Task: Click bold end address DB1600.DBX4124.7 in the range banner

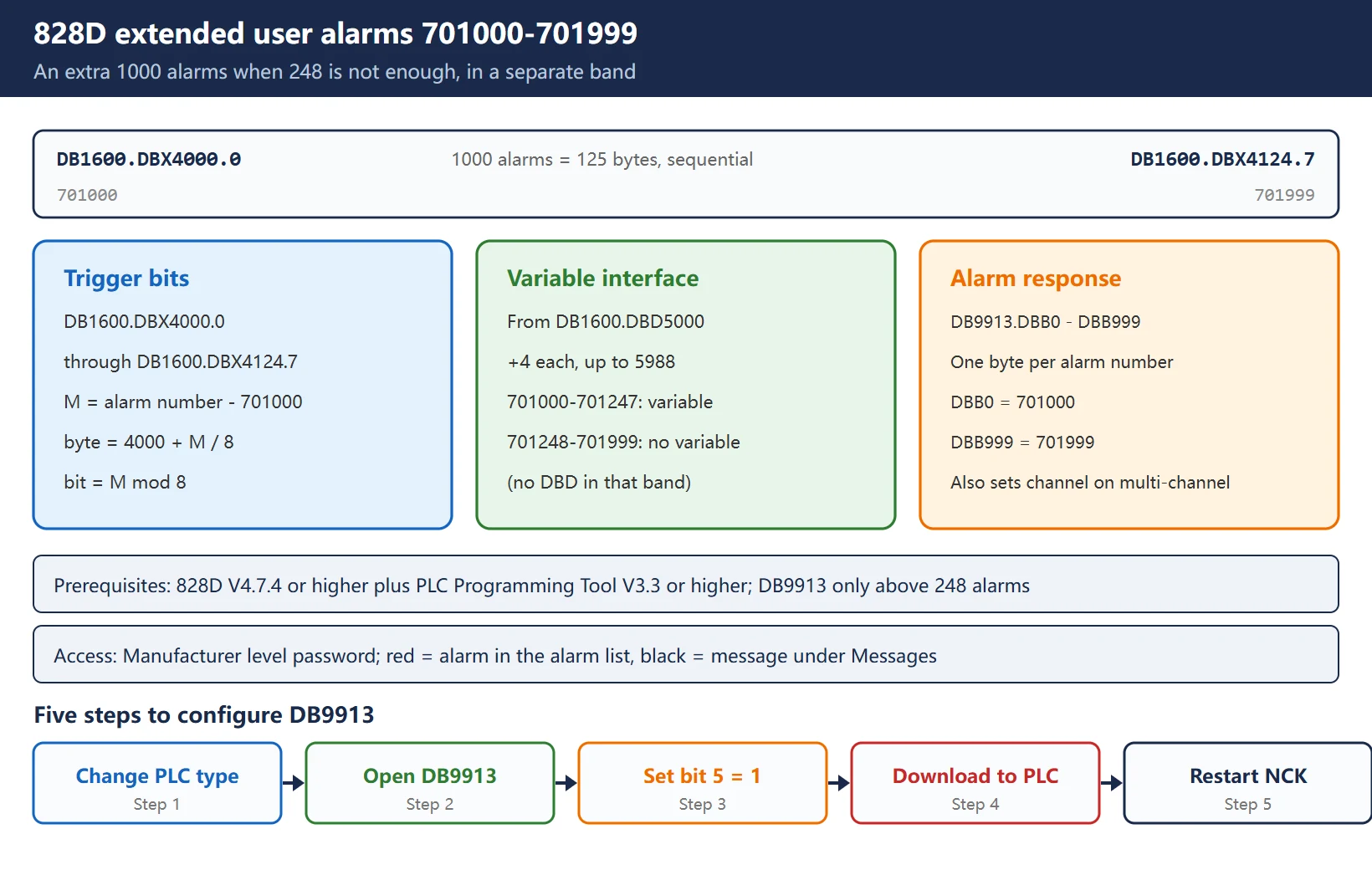Action: point(1222,159)
